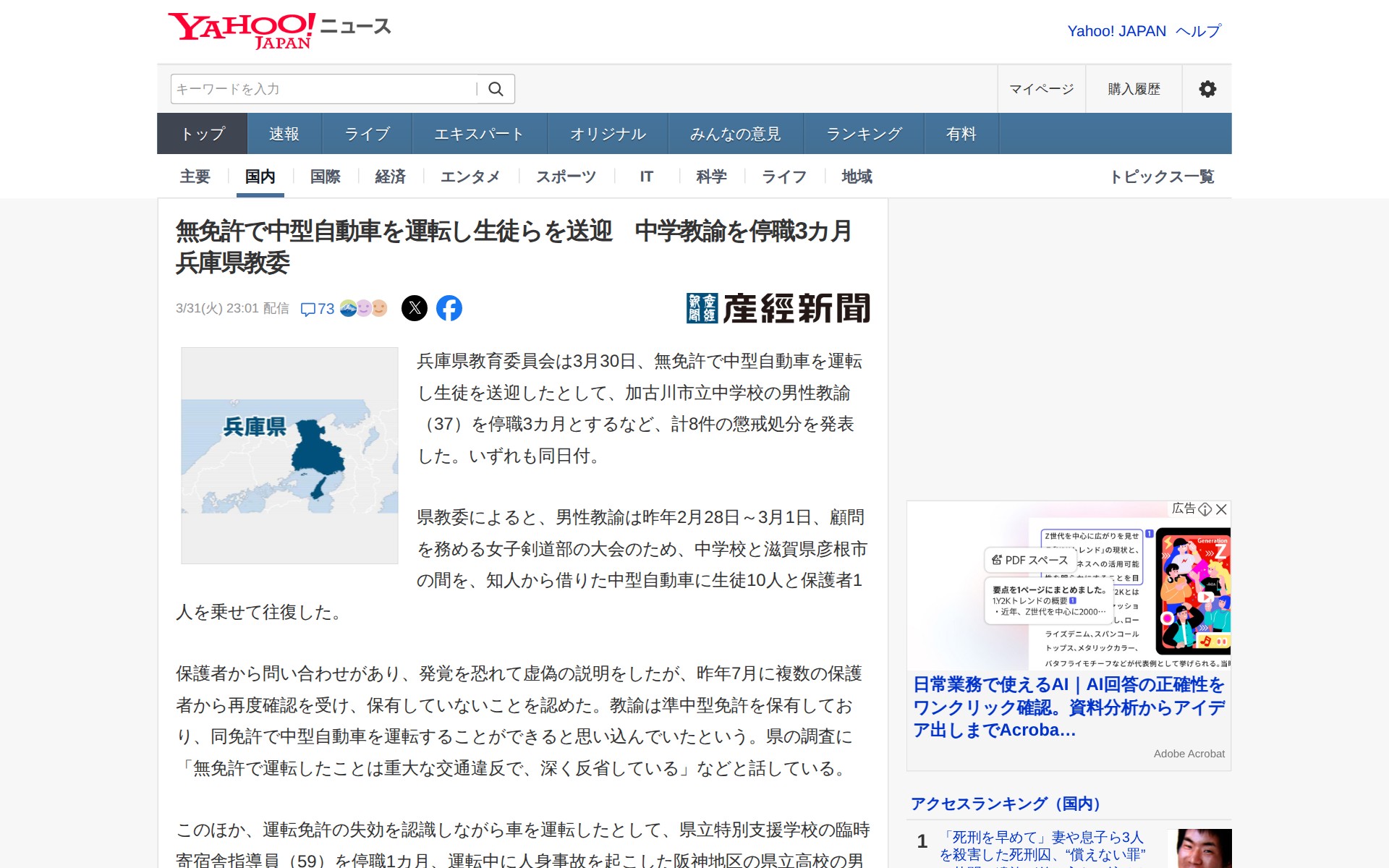Select the スポーツ category
The image size is (1389, 868).
566,176
